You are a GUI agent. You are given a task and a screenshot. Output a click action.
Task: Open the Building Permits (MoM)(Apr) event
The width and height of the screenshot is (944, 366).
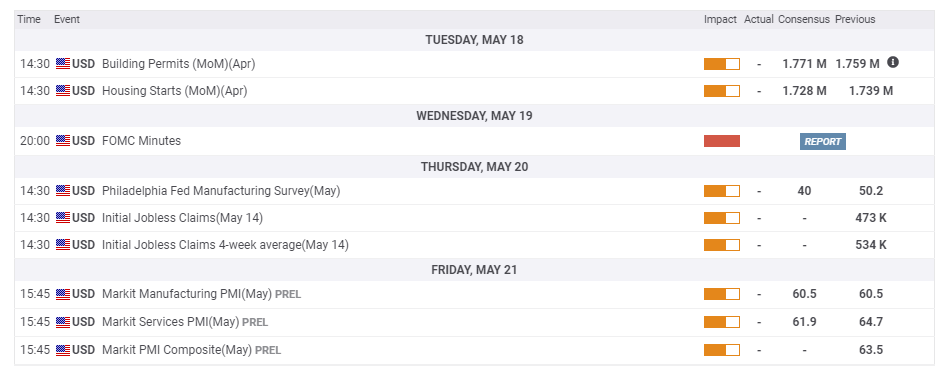[x=179, y=64]
